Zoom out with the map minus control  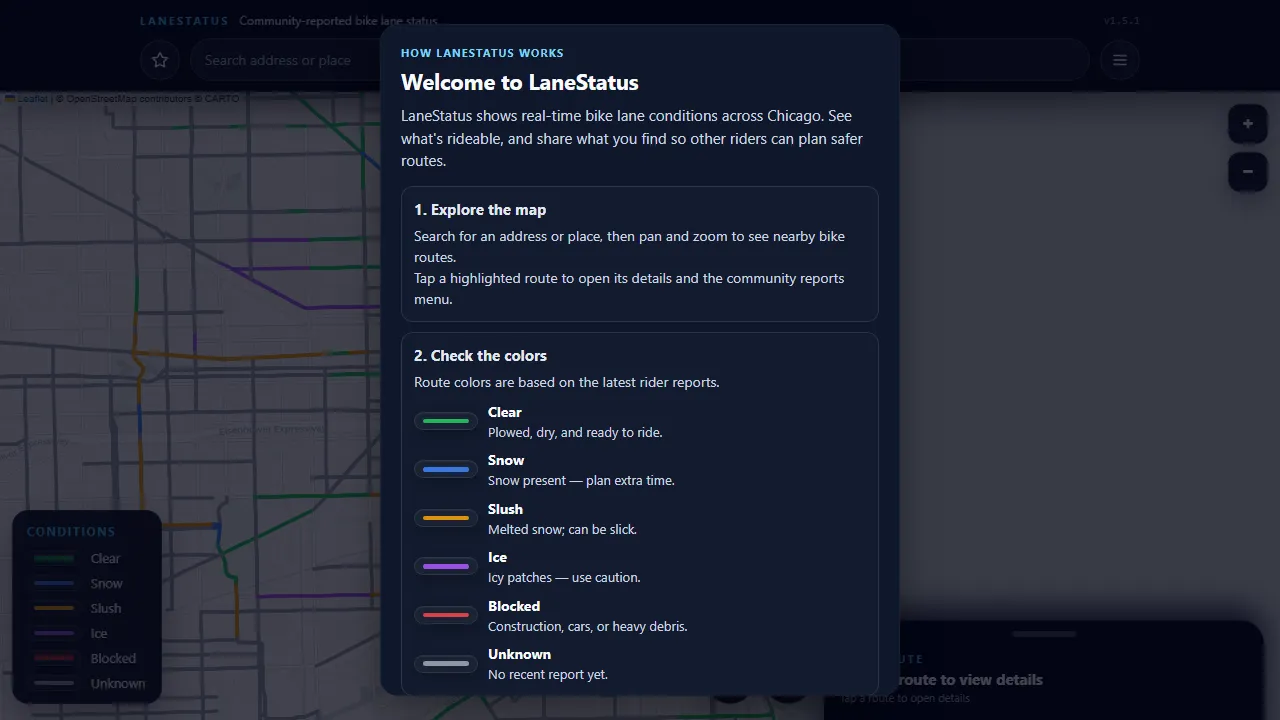(1247, 171)
